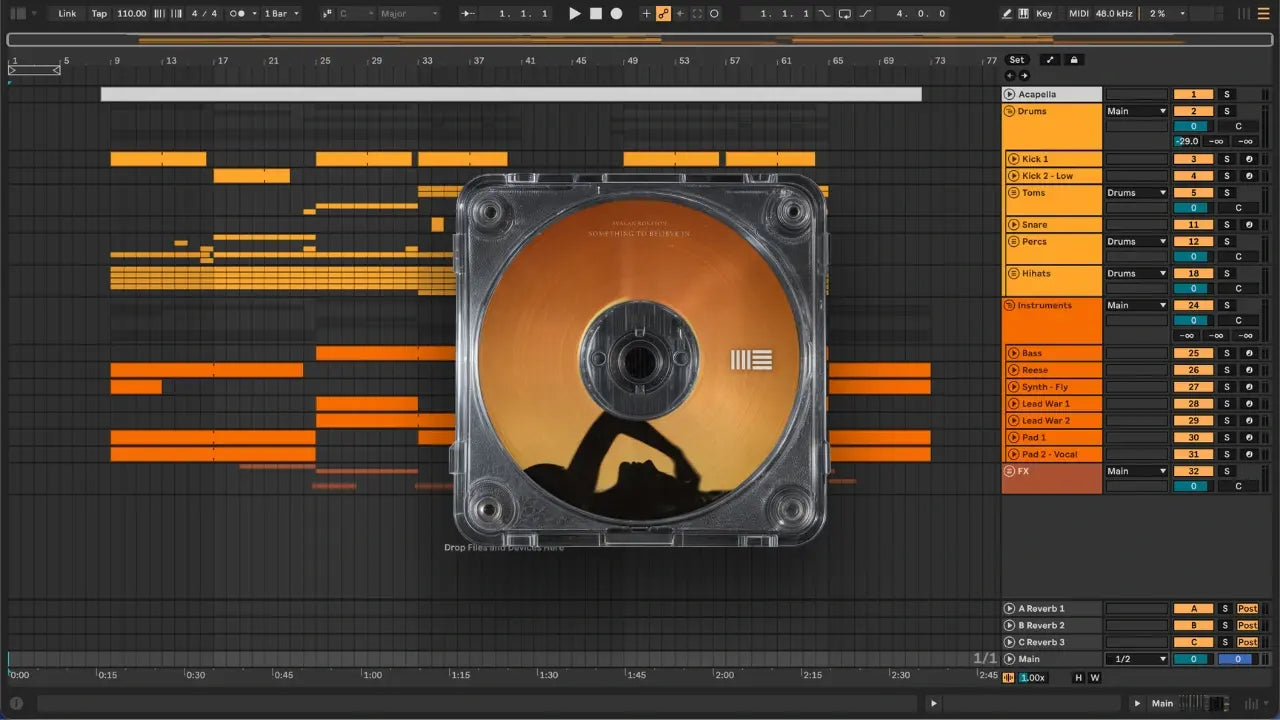This screenshot has width=1280, height=720.
Task: Solo the Snare track
Action: [1227, 225]
